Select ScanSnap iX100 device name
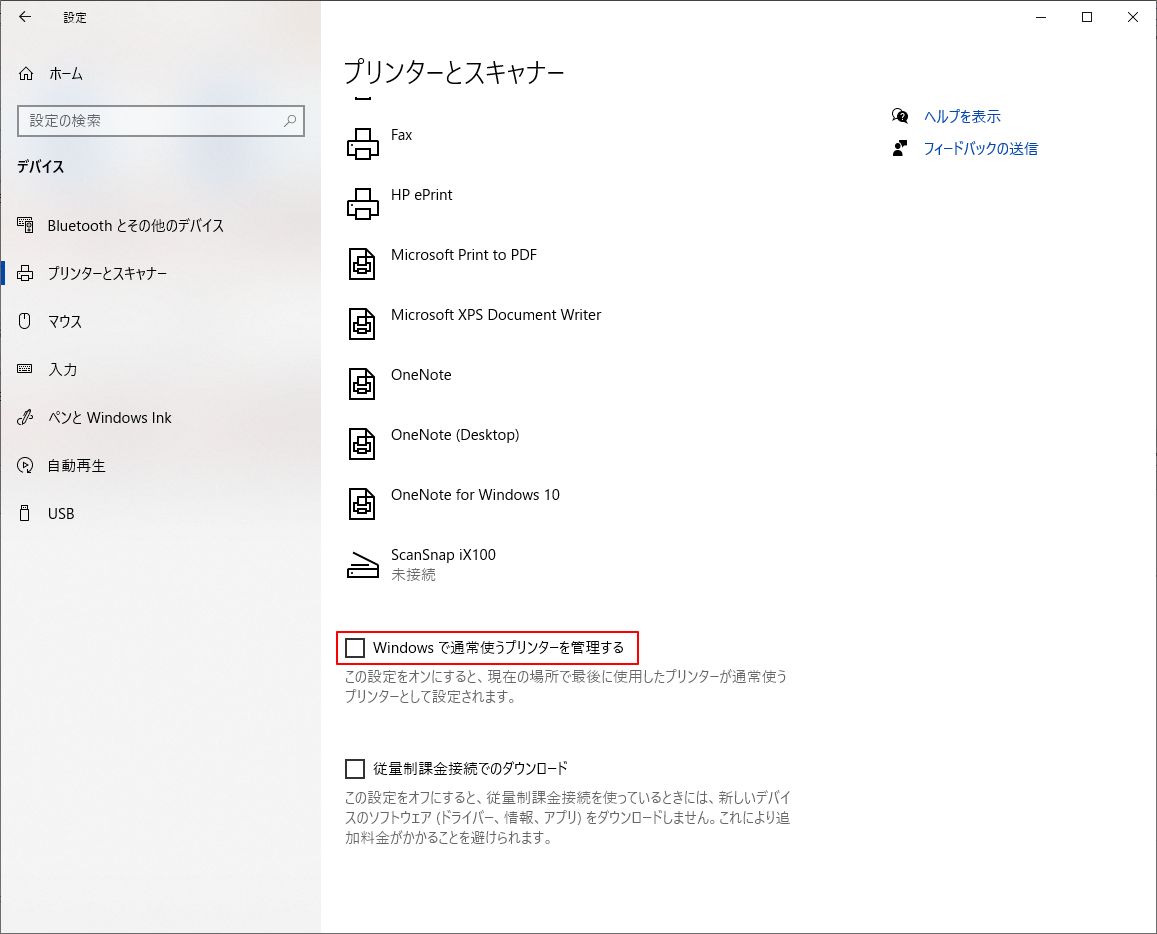 pos(443,555)
